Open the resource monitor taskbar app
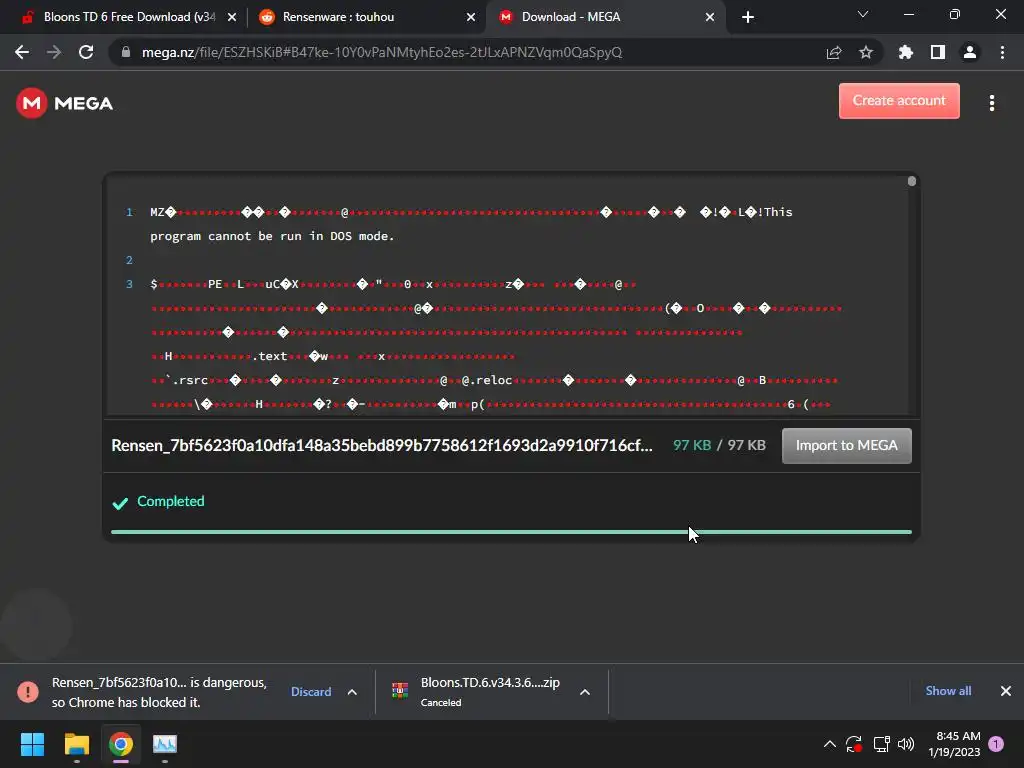1024x768 pixels. click(165, 744)
